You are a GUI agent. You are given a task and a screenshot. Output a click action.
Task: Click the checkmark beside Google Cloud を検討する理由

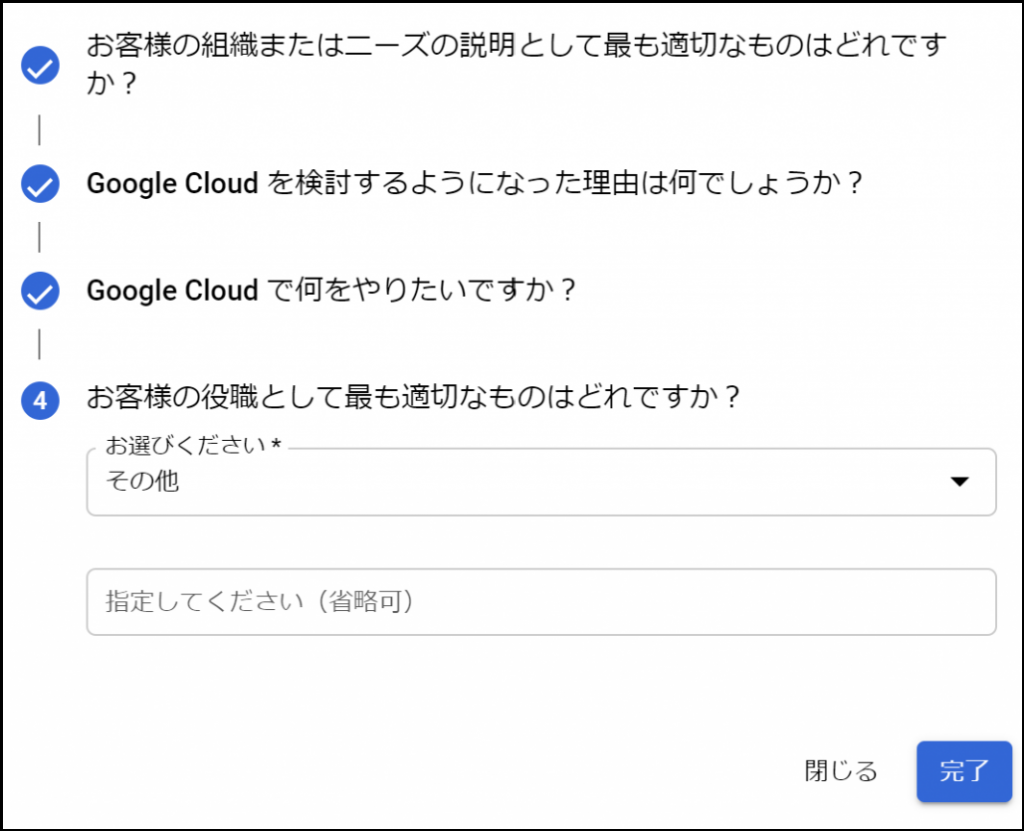[x=40, y=184]
